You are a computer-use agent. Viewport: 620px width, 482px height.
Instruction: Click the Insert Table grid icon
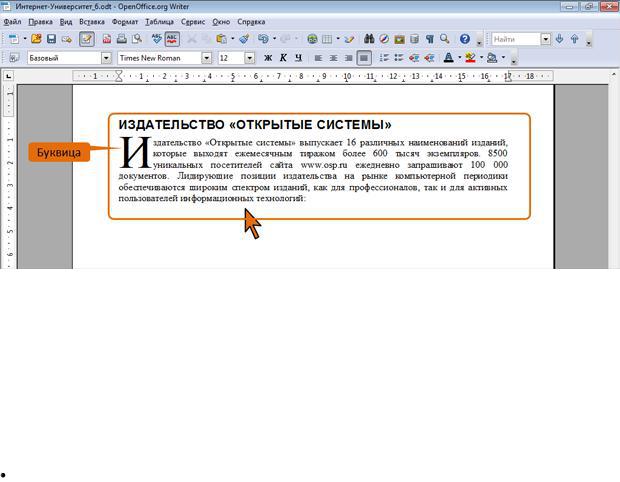click(327, 39)
